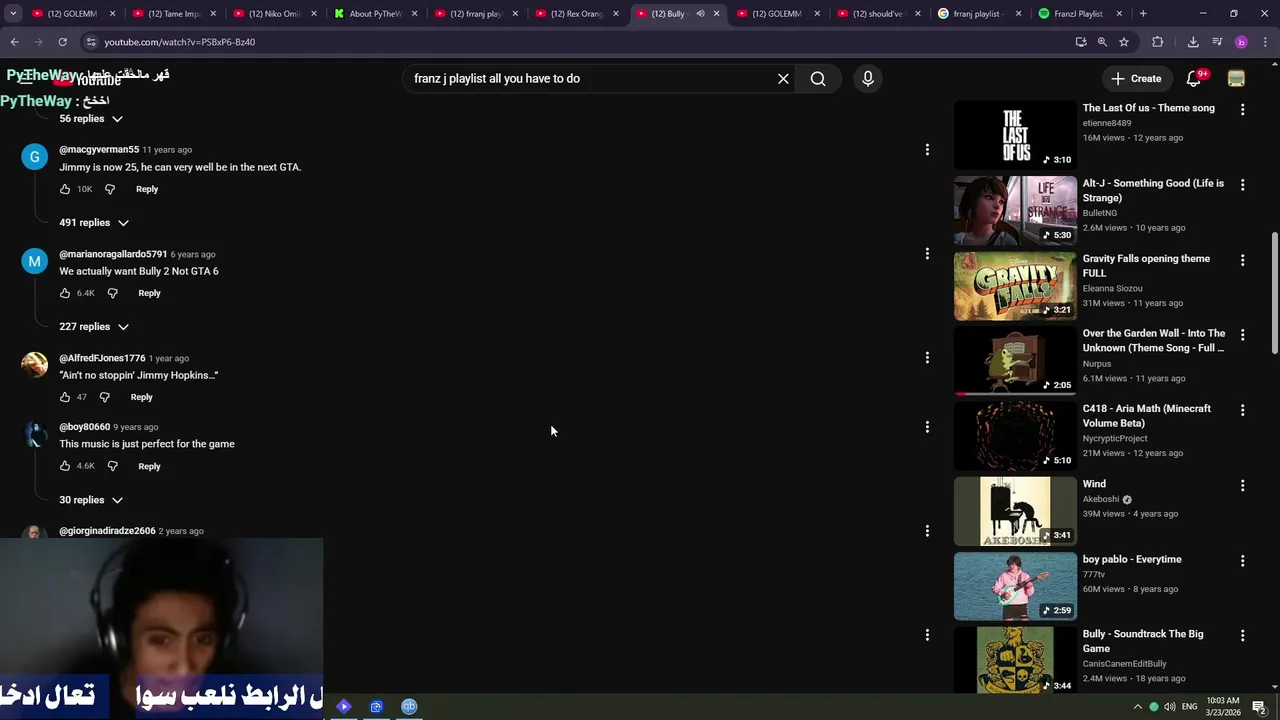
Task: Open more options for Bully Soundtrack Big Game
Action: (1242, 635)
